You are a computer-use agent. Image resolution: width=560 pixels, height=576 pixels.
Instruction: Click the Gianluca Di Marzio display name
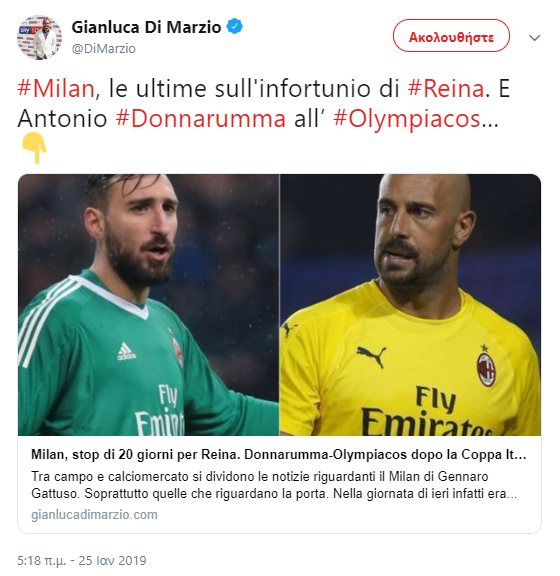(x=146, y=27)
